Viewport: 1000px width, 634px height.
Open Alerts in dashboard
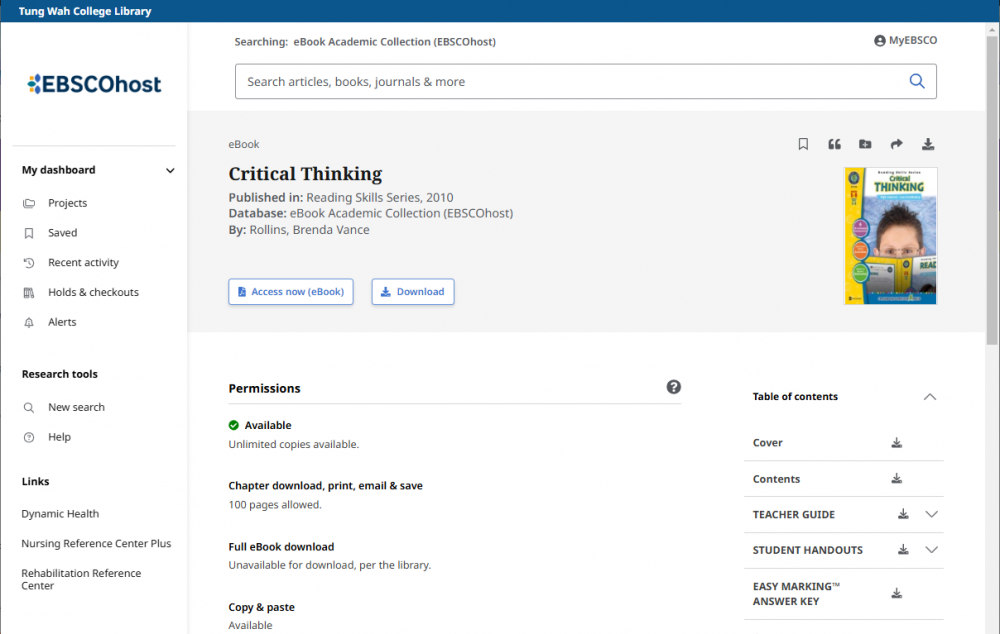tap(62, 322)
